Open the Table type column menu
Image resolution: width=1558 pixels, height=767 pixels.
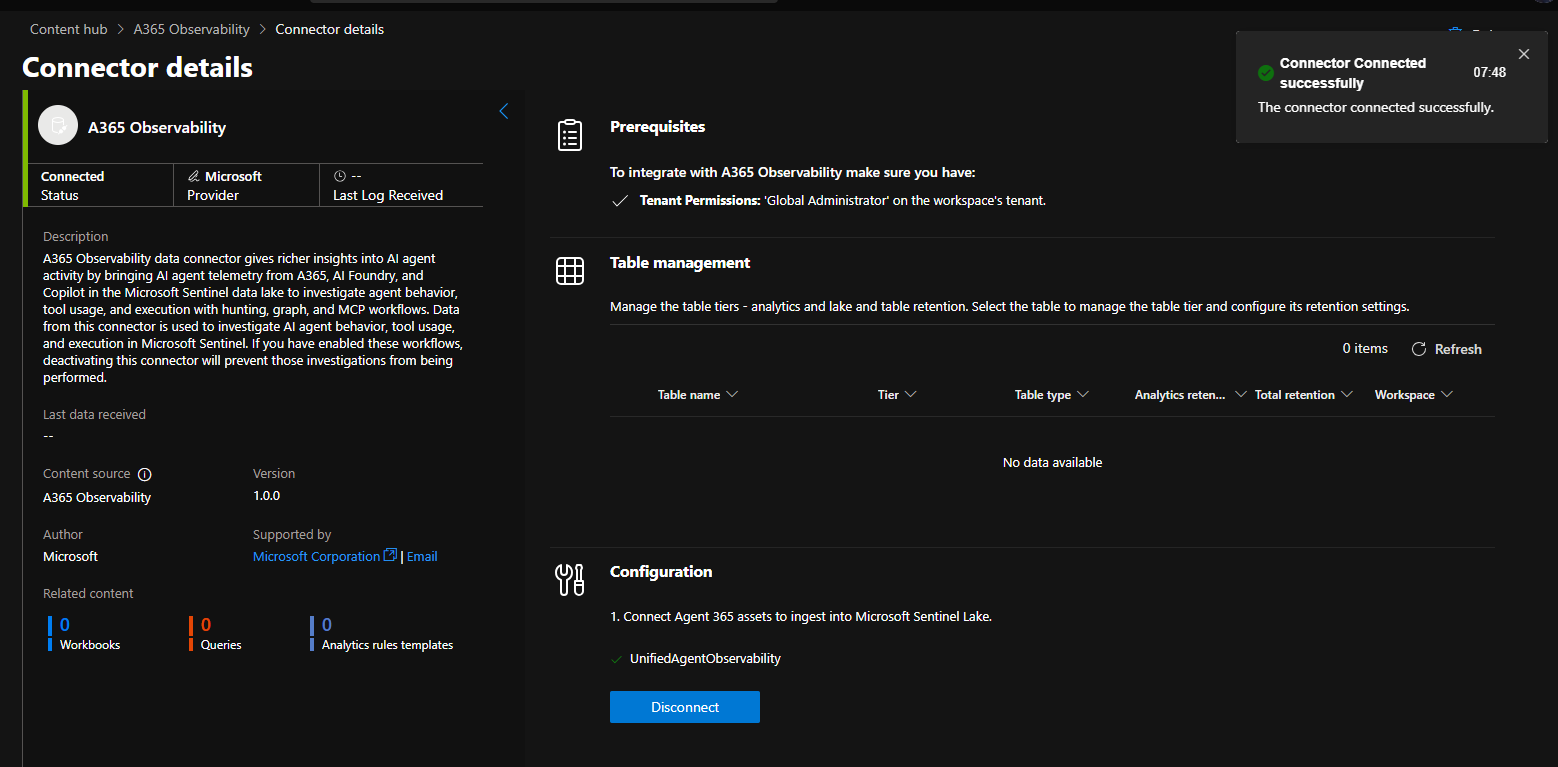coord(1083,394)
